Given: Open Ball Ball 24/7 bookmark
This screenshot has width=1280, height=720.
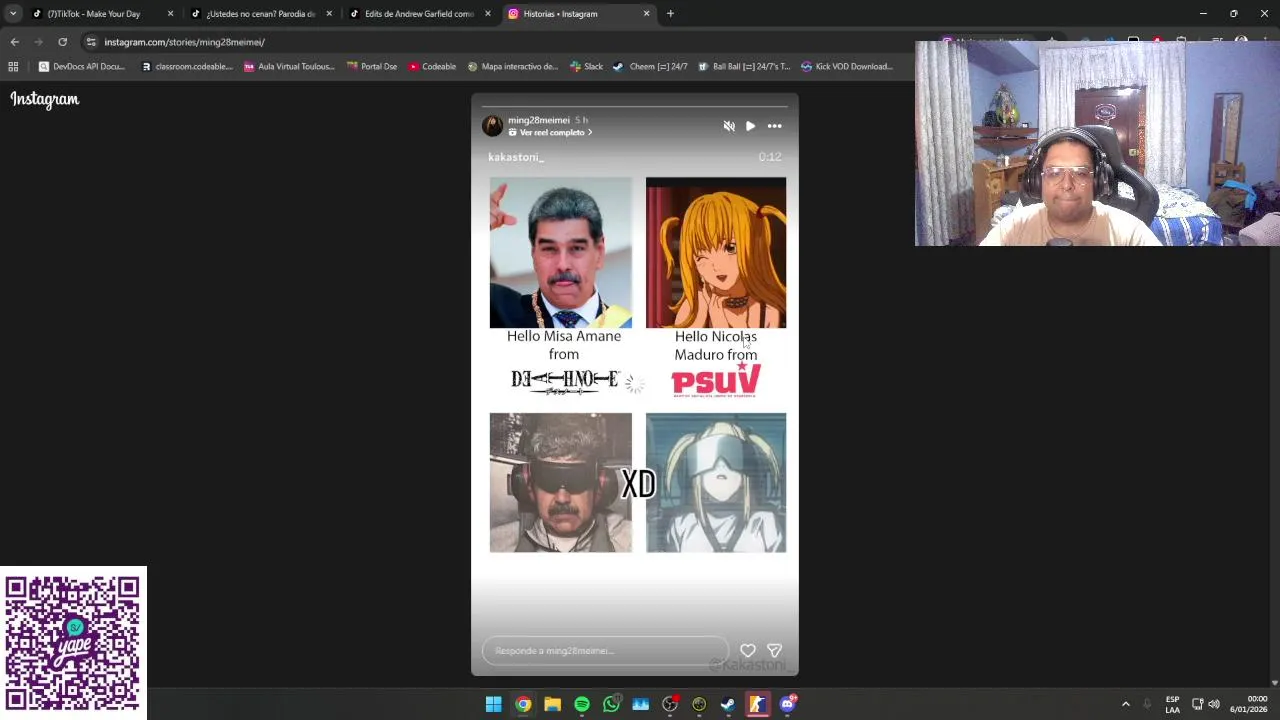Looking at the screenshot, I should click(744, 67).
